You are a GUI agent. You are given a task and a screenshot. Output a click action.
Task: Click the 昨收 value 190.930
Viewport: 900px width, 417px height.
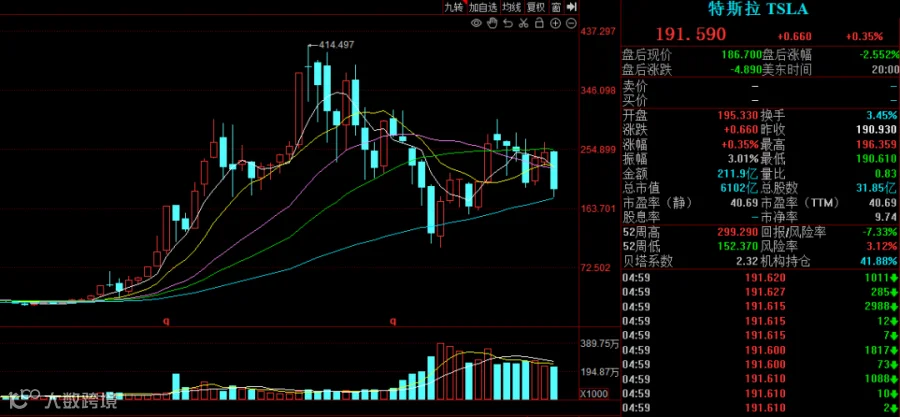click(874, 131)
